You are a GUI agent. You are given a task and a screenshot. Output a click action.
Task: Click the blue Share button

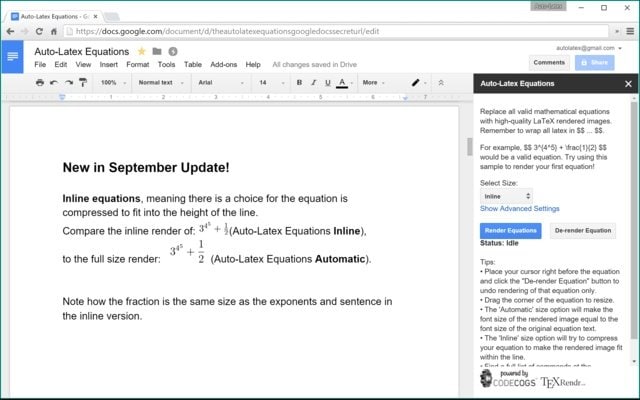tap(594, 62)
